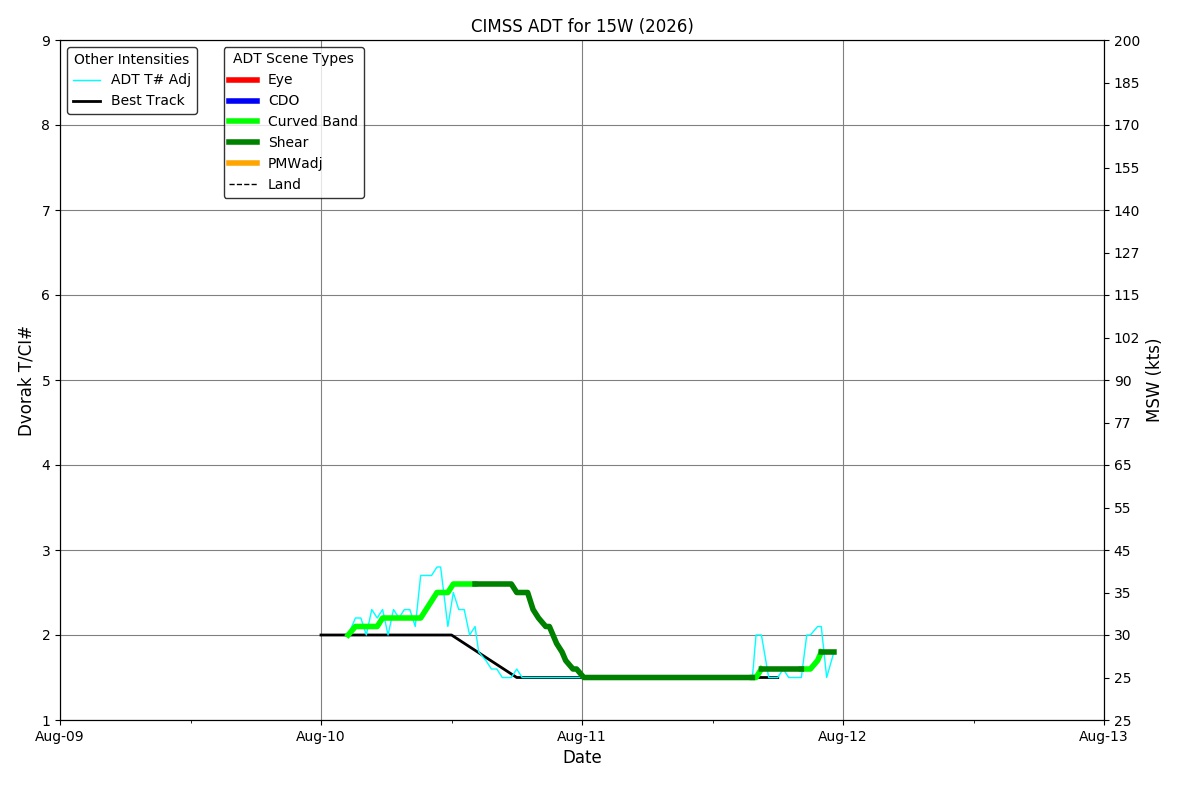Screen dimensions: 1200x800
Task: Click the blue CDO legend swatch
Action: click(x=243, y=101)
